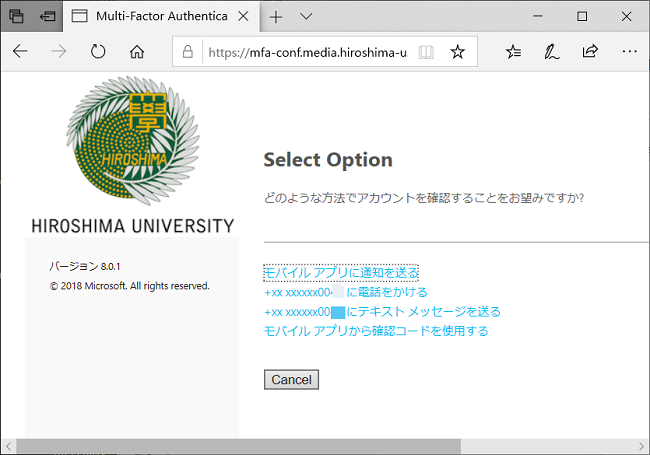Focus the address bar URL
The image size is (650, 455).
(308, 52)
